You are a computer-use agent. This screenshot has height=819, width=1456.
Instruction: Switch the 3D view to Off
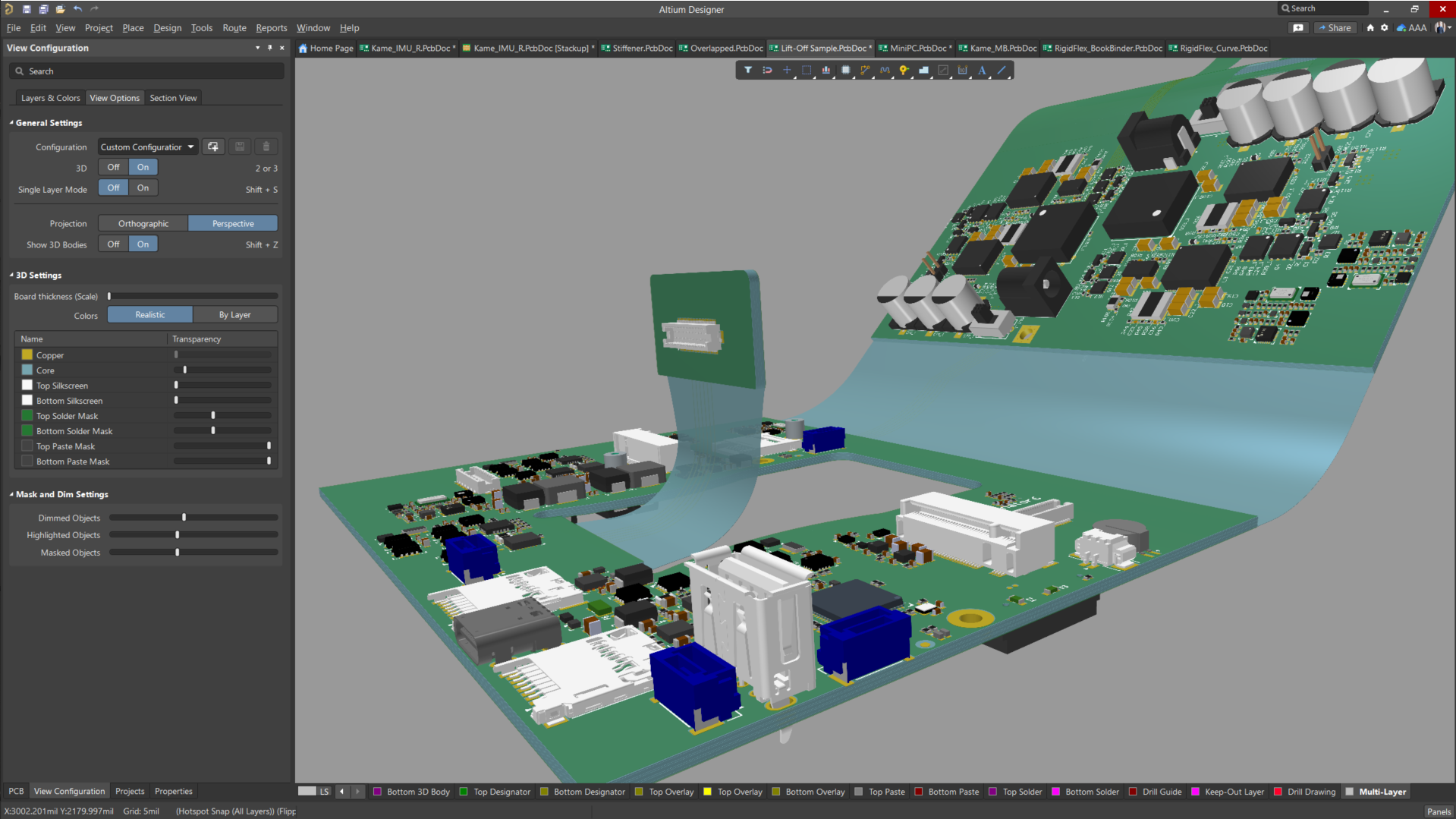coord(113,167)
